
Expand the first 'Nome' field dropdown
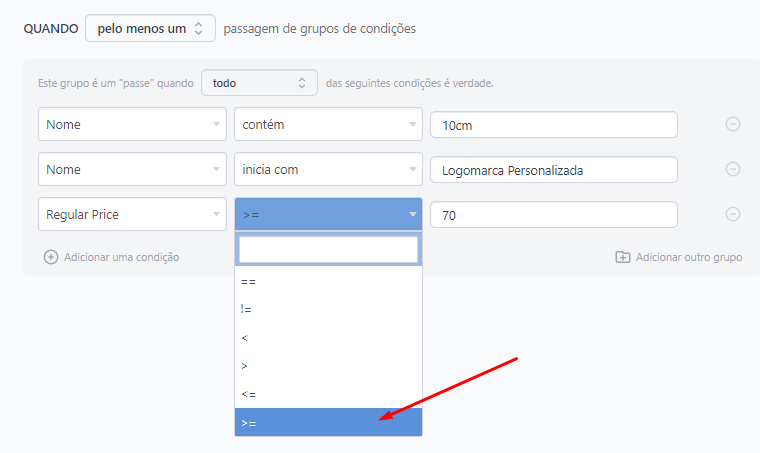pyautogui.click(x=132, y=125)
